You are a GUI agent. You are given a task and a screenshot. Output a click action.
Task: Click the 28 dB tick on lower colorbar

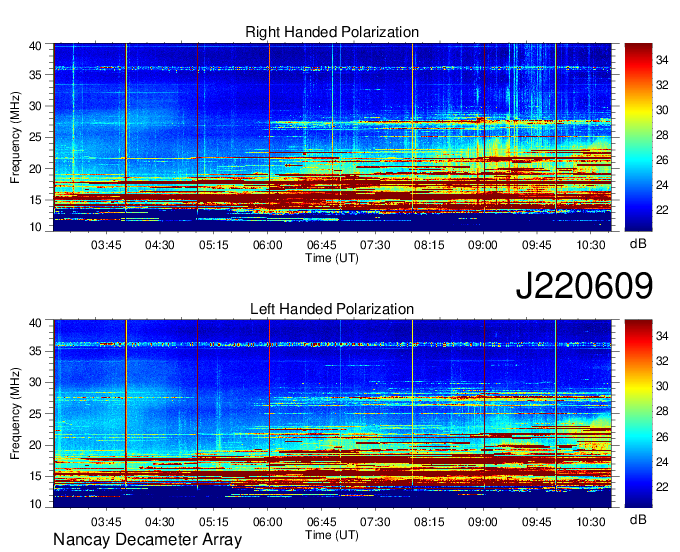click(x=662, y=412)
